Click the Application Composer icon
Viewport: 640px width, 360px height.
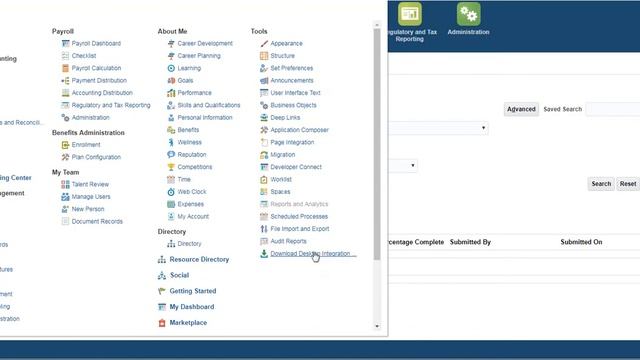pos(264,130)
